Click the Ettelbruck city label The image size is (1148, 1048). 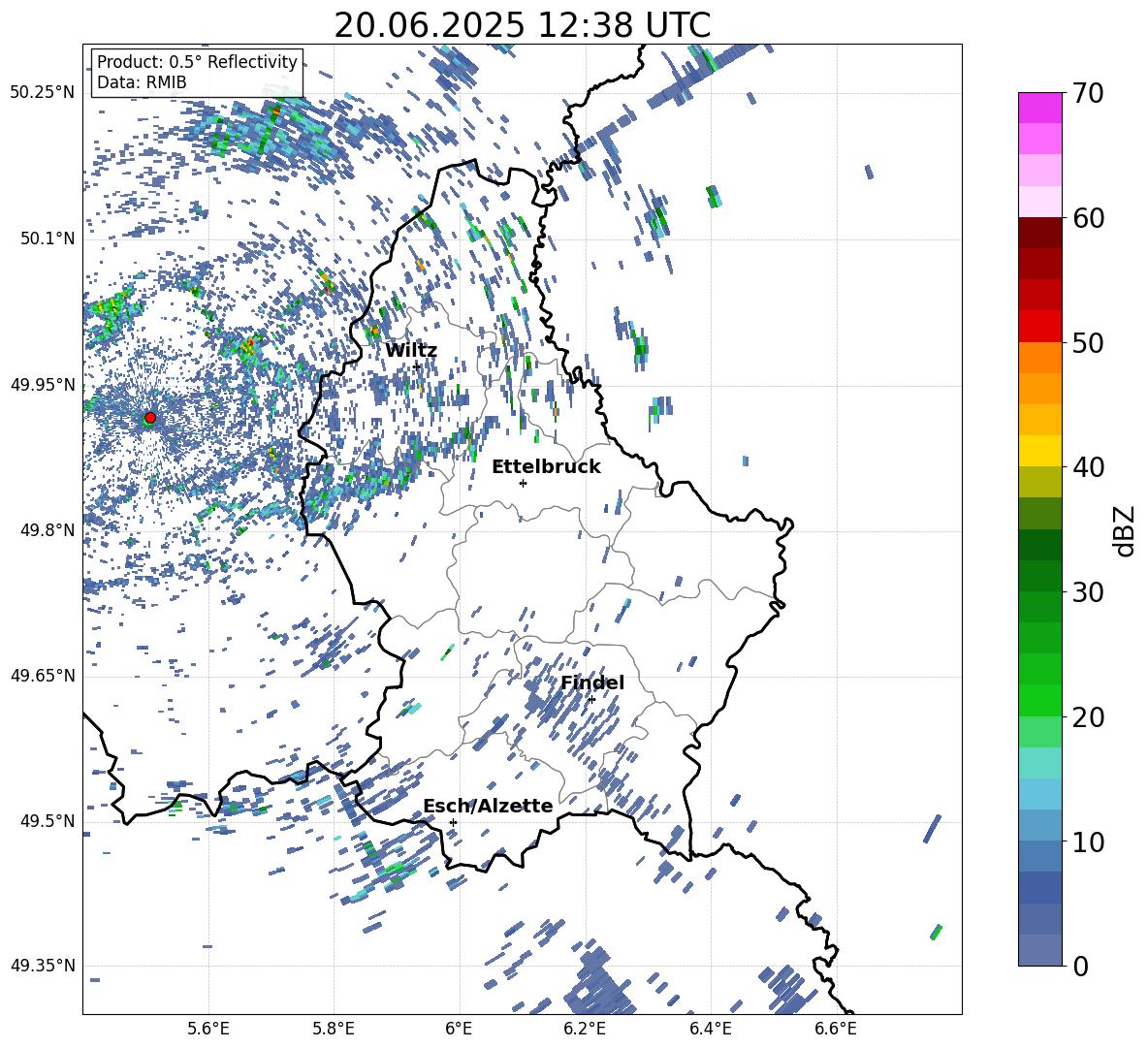pos(546,467)
